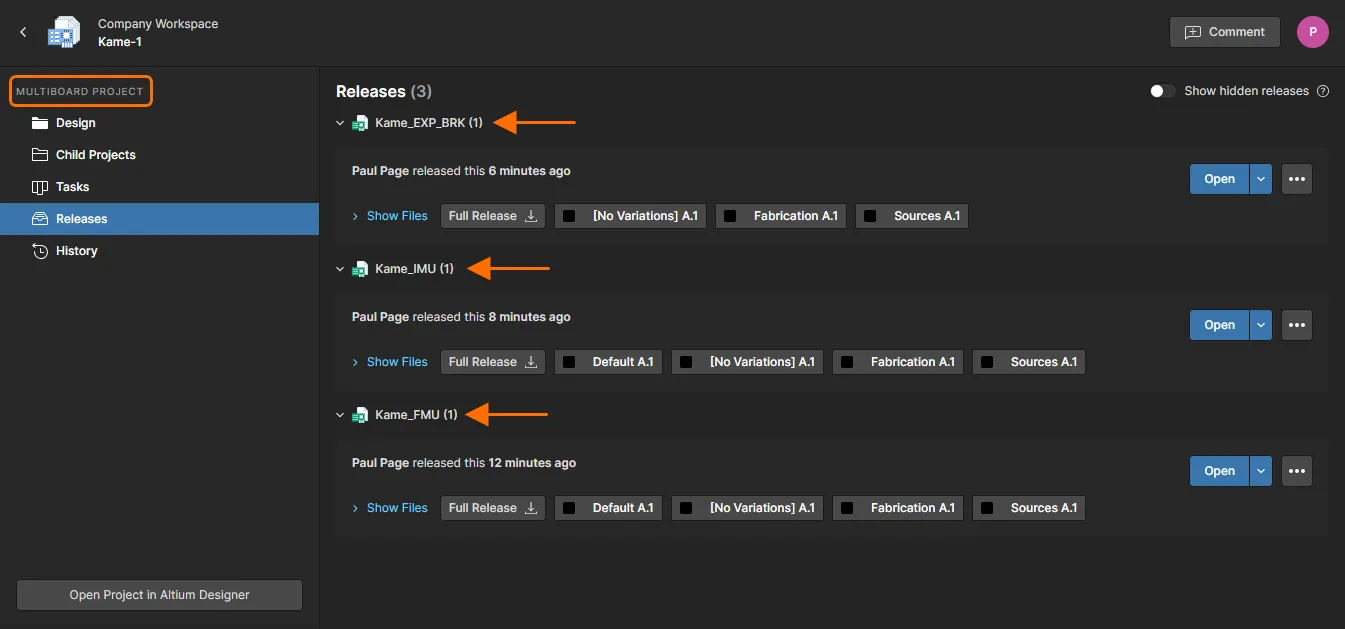Click help icon next to hidden releases
1345x629 pixels.
point(1323,91)
